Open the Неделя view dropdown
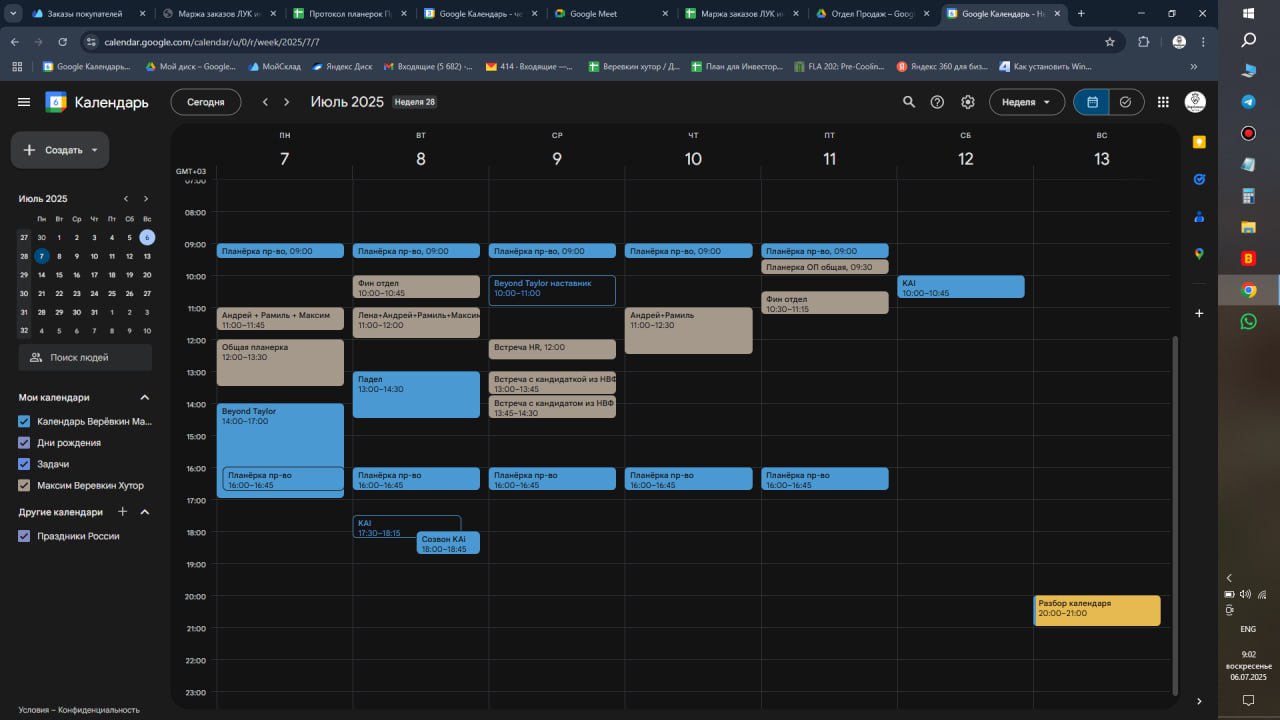 pos(1026,102)
